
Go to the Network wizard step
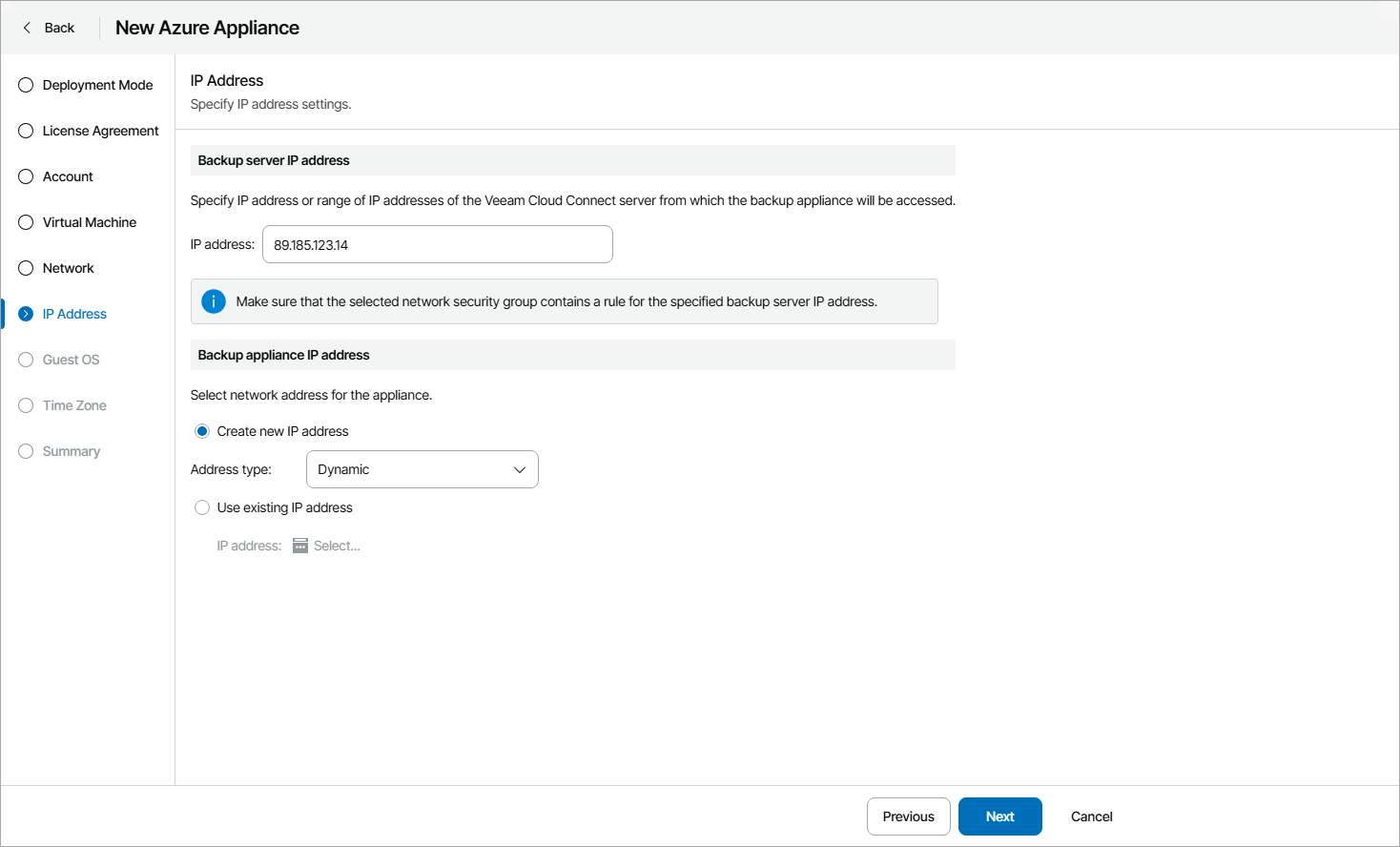coord(68,268)
